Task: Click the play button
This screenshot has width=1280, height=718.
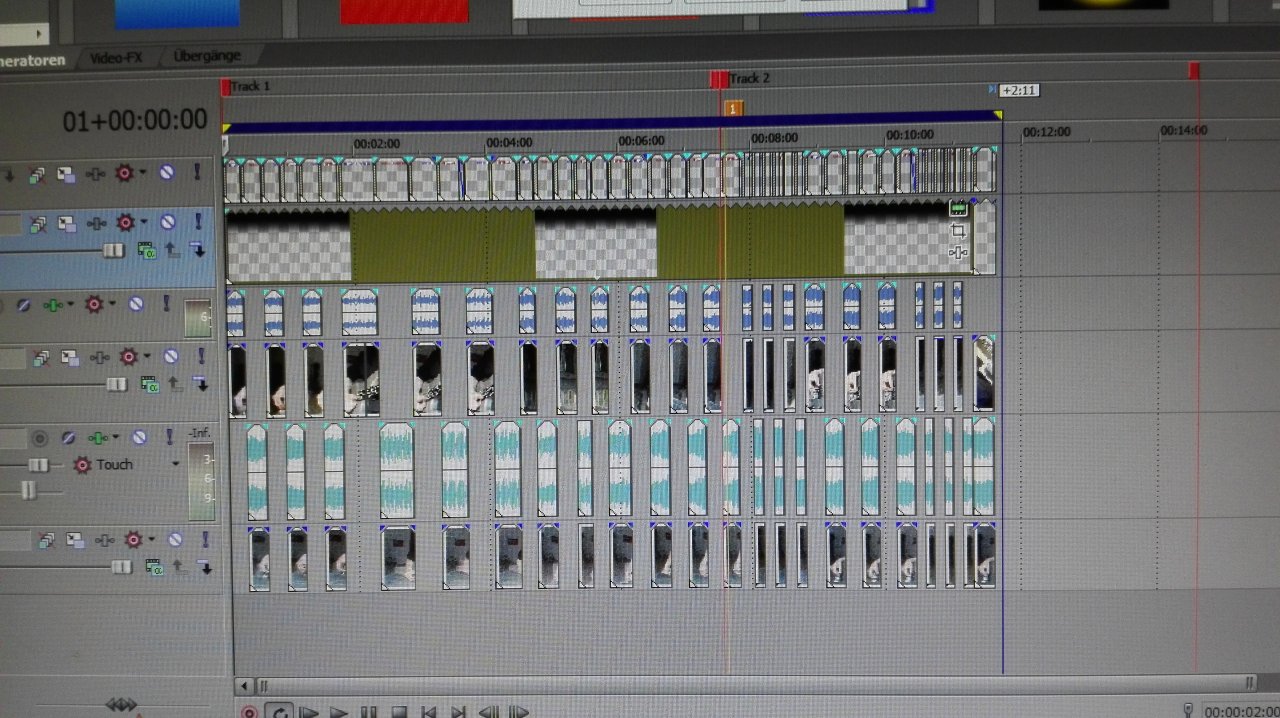Action: coord(339,712)
